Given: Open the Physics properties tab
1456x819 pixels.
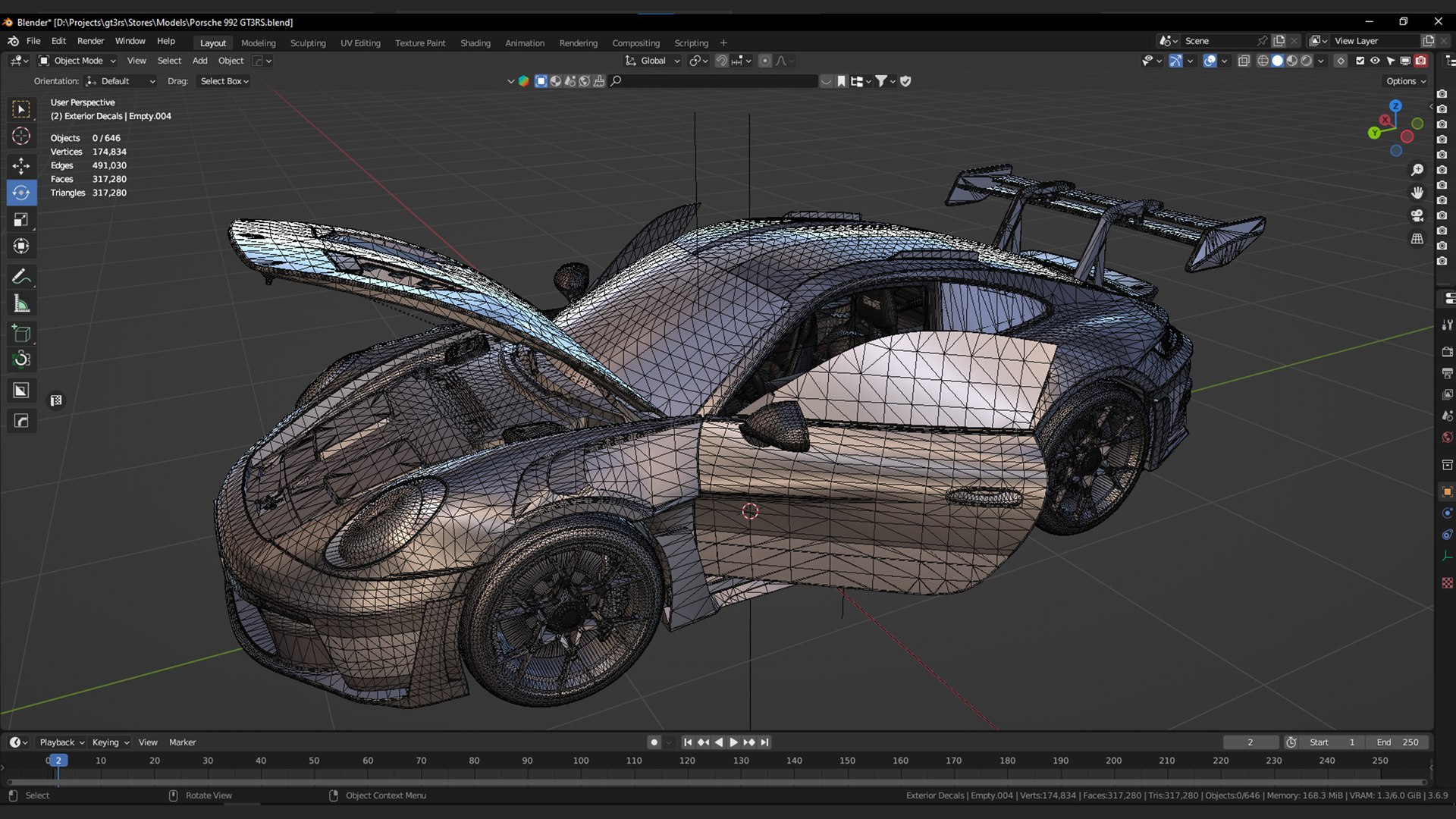Looking at the screenshot, I should (1447, 513).
